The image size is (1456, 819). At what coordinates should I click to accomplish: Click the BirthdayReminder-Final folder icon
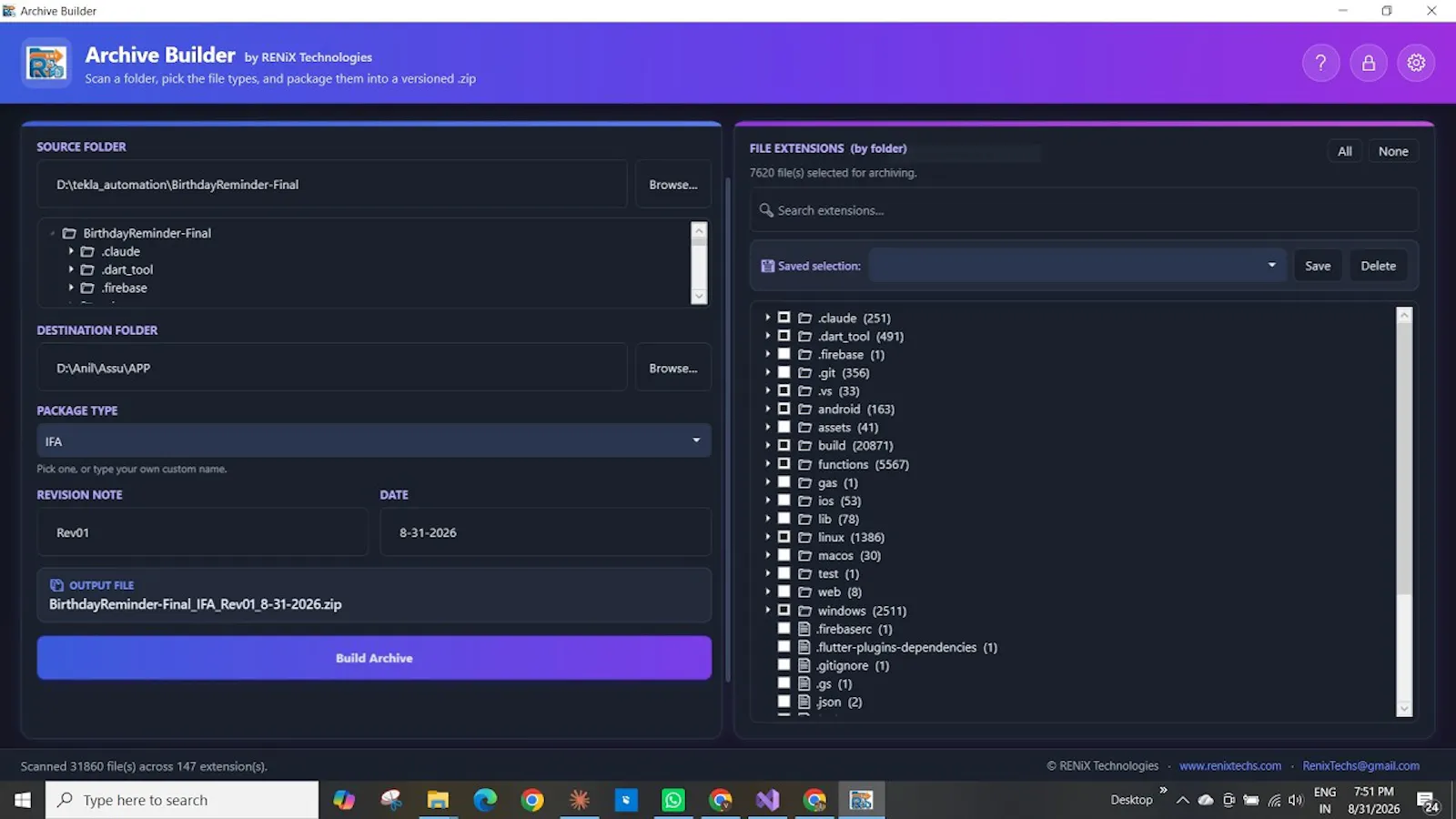pyautogui.click(x=69, y=233)
